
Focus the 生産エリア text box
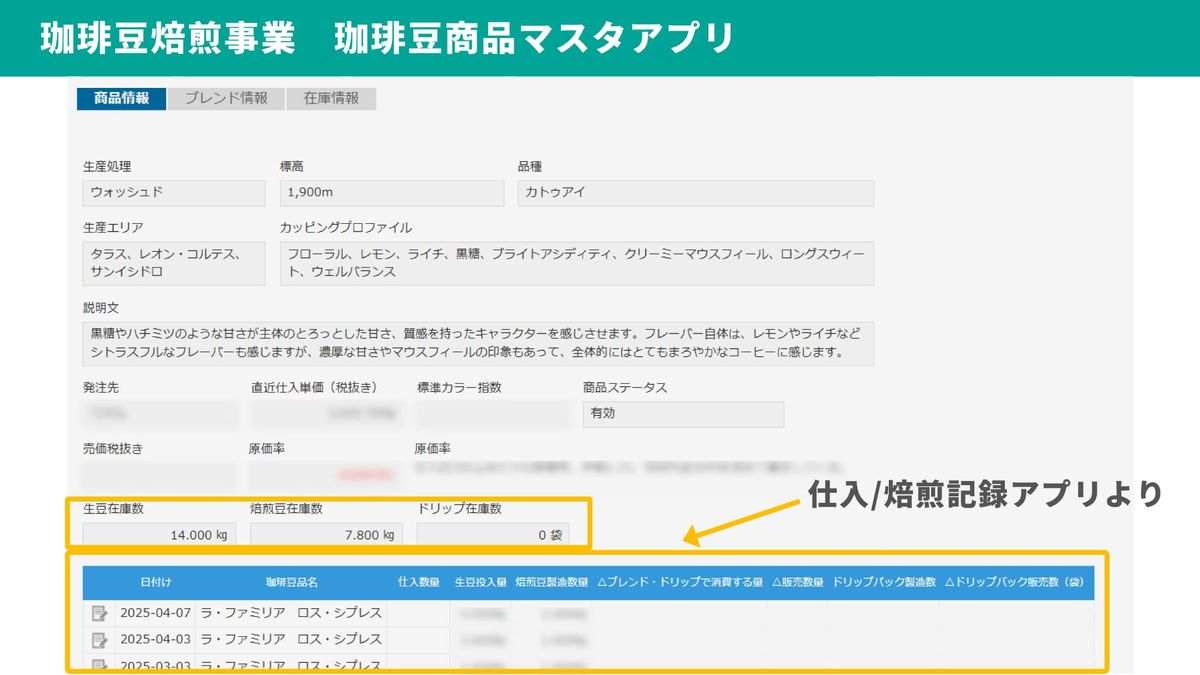174,263
